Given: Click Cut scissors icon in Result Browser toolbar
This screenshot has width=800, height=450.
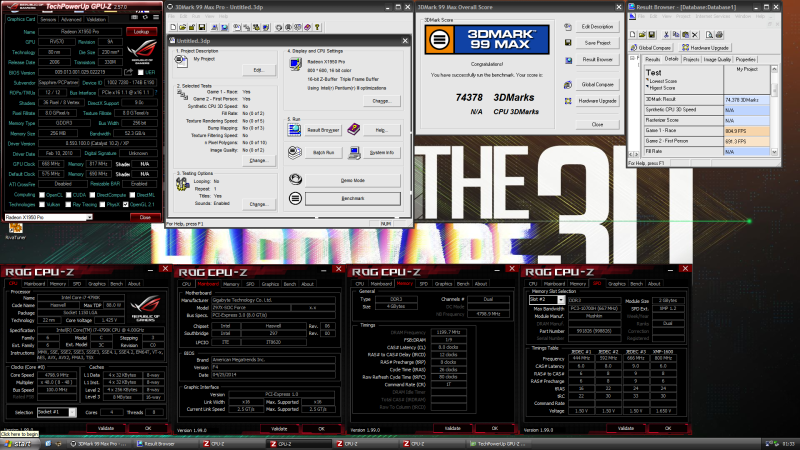Looking at the screenshot, I should click(x=666, y=35).
